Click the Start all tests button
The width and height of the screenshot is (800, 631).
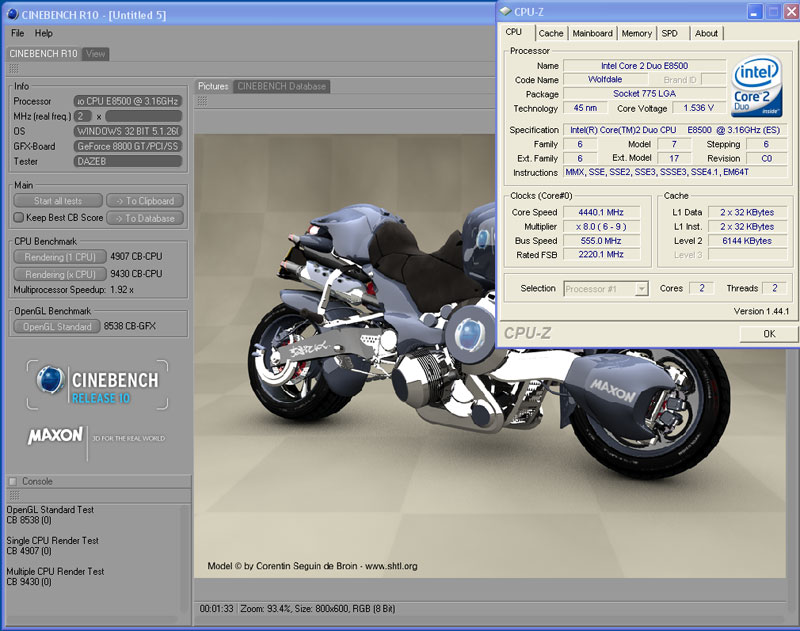[58, 201]
